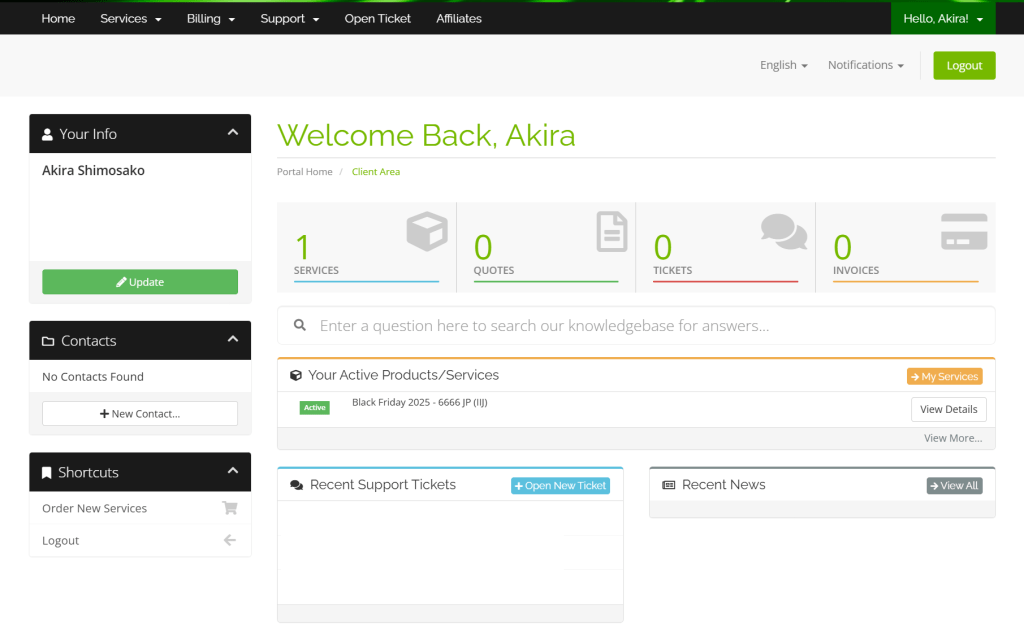The height and width of the screenshot is (644, 1024).
Task: Collapse the Shortcuts panel
Action: 232,471
